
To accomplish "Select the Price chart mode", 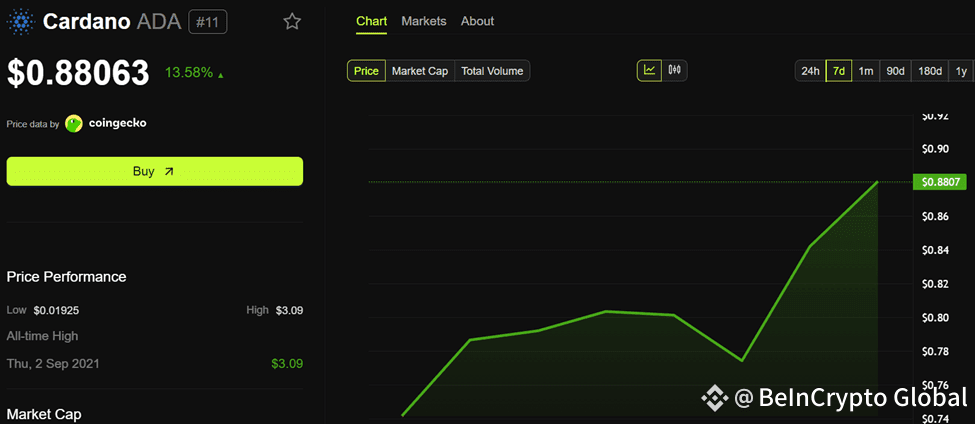I will coord(366,71).
